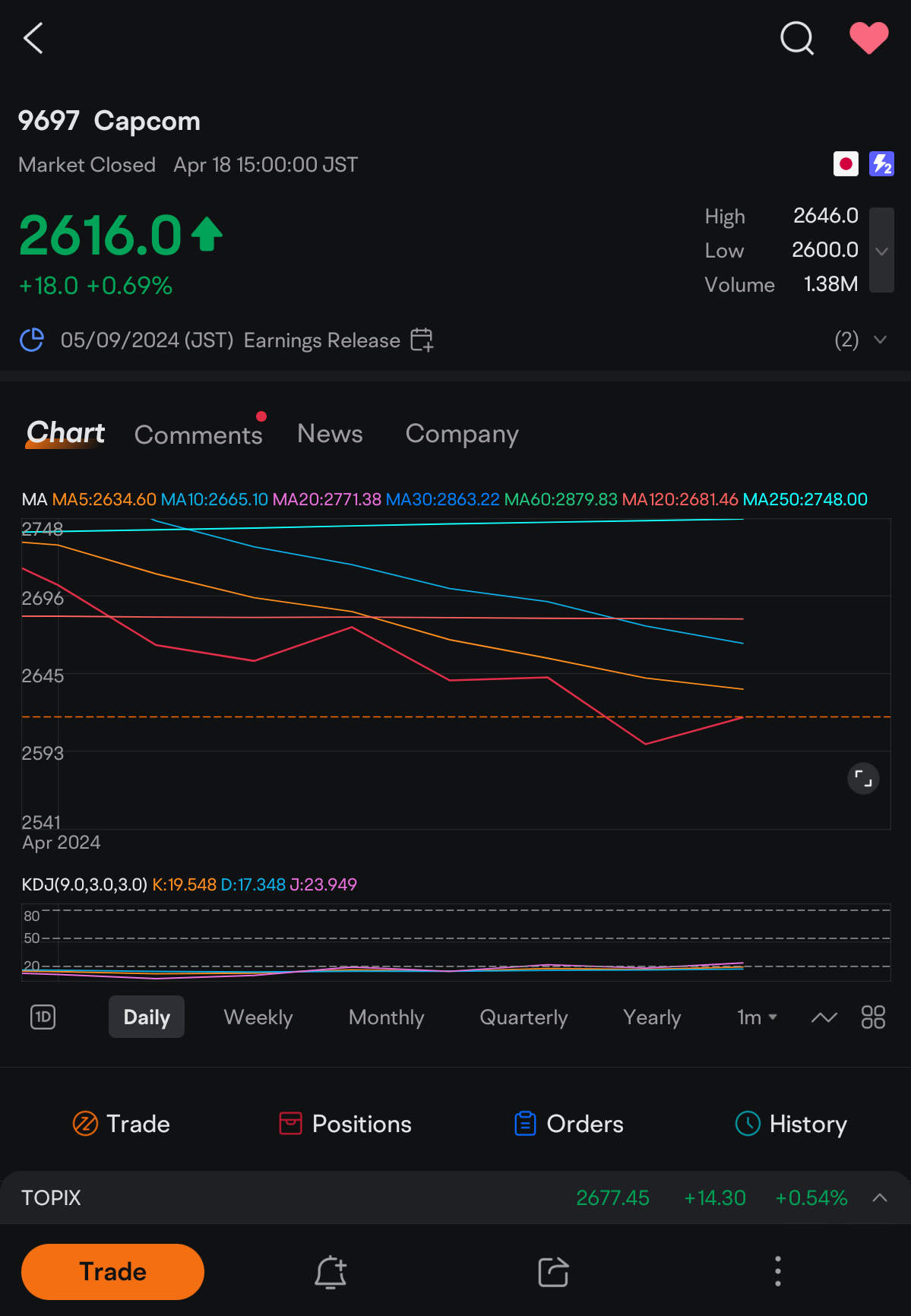Select the Yearly chart period
Viewport: 911px width, 1316px height.
tap(652, 1017)
